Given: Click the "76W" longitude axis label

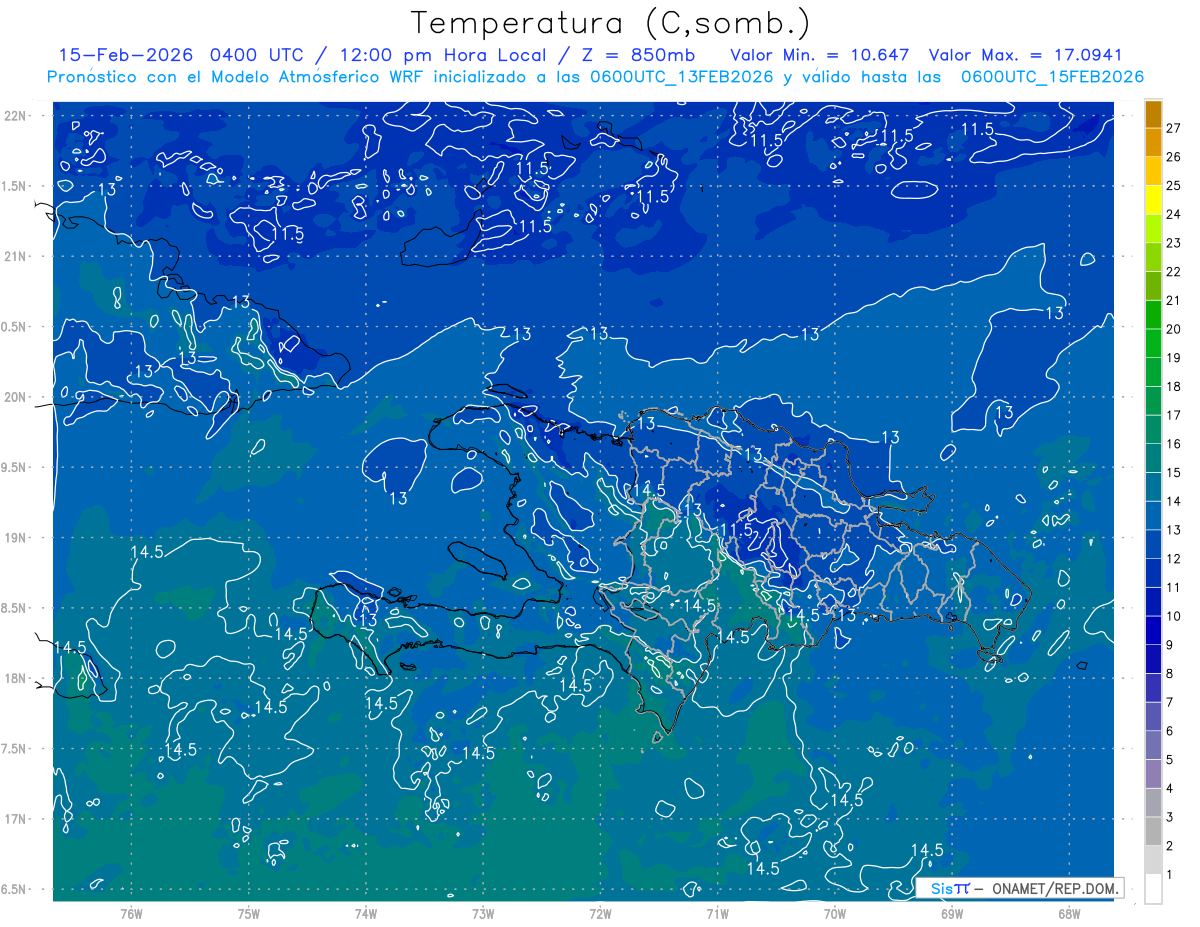Looking at the screenshot, I should click(x=131, y=913).
